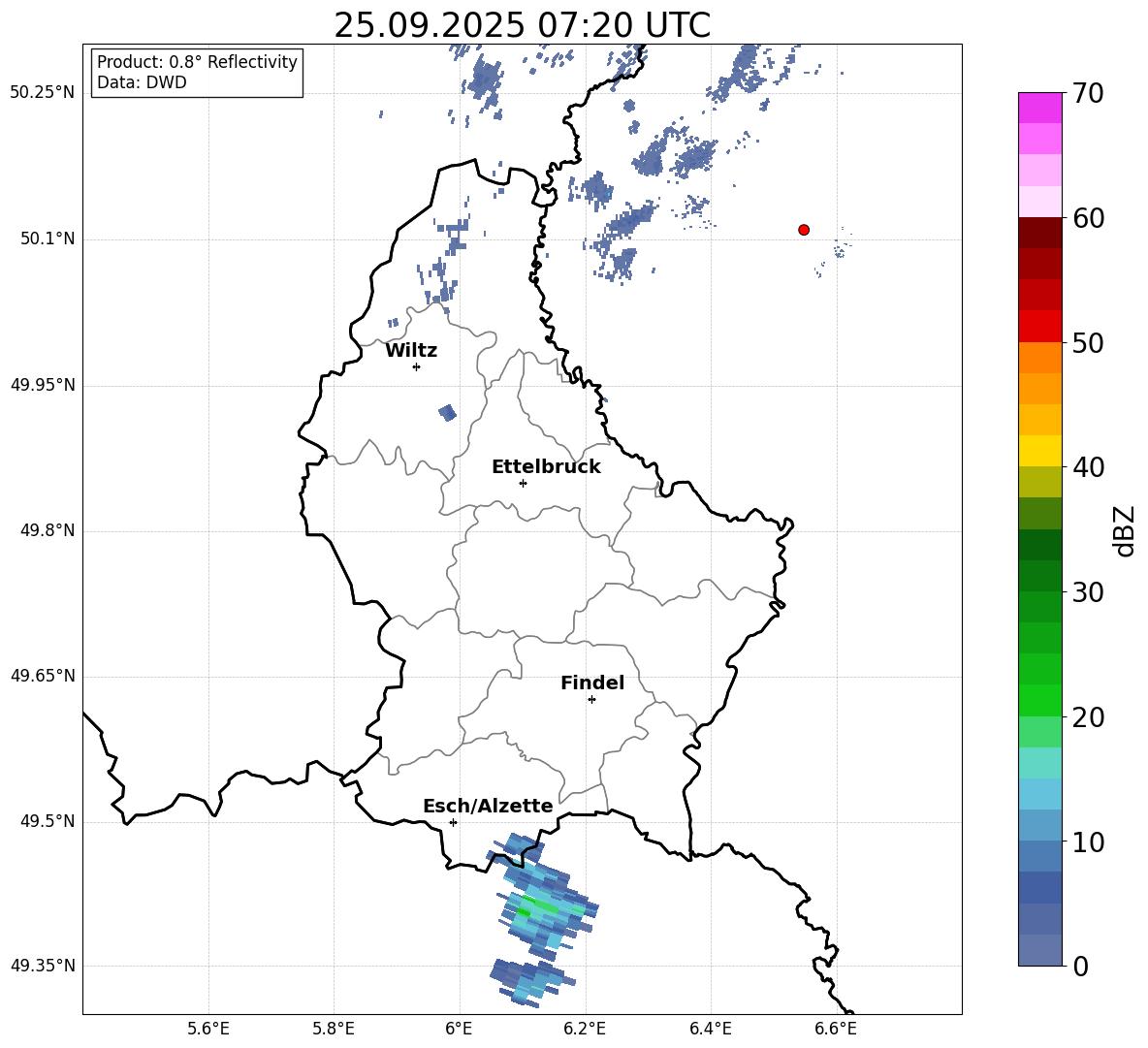Click the 49.35°N latitude label
Image resolution: width=1148 pixels, height=1048 pixels.
(43, 966)
